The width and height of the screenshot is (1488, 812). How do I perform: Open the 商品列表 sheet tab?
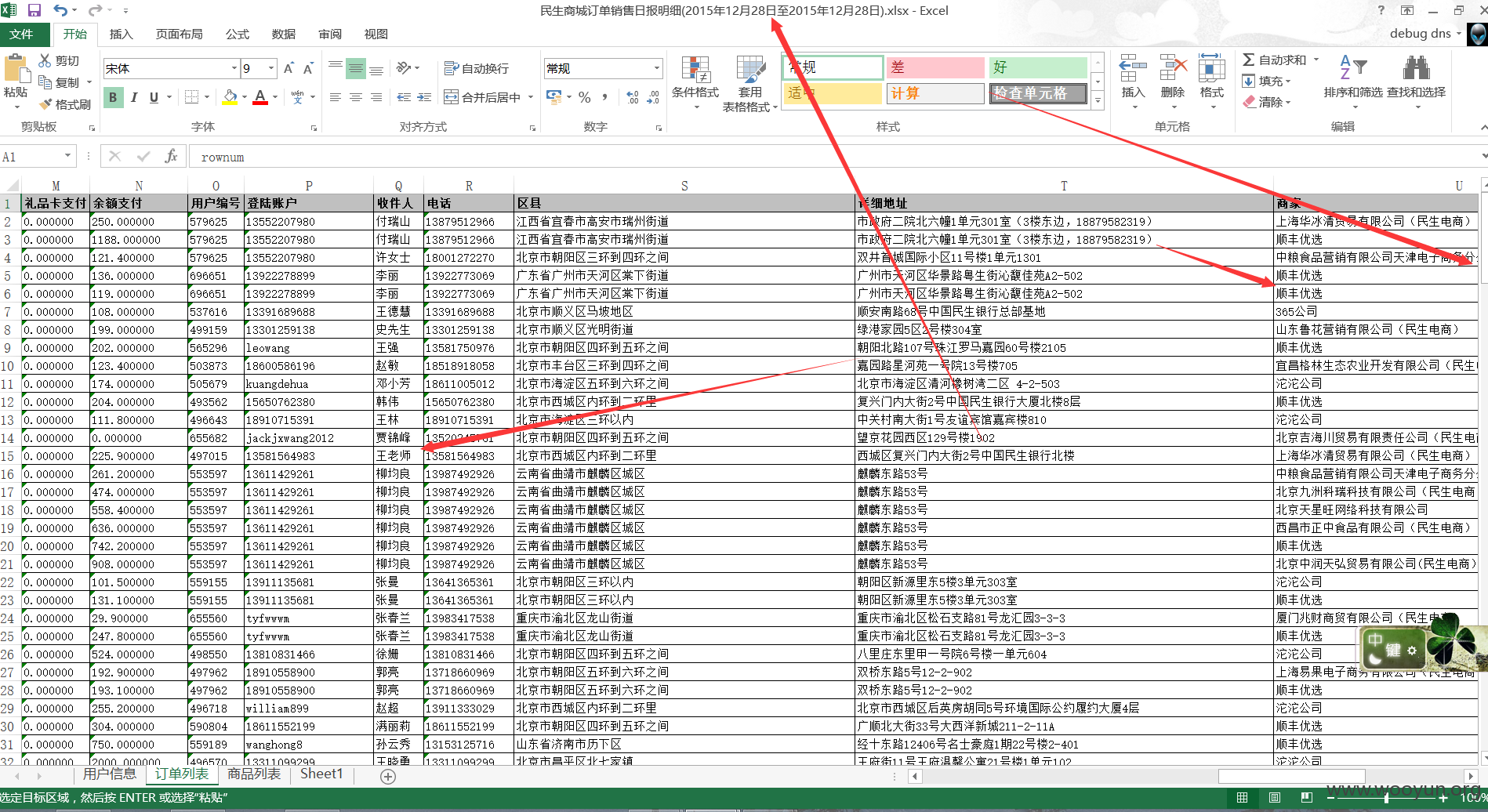click(x=254, y=774)
